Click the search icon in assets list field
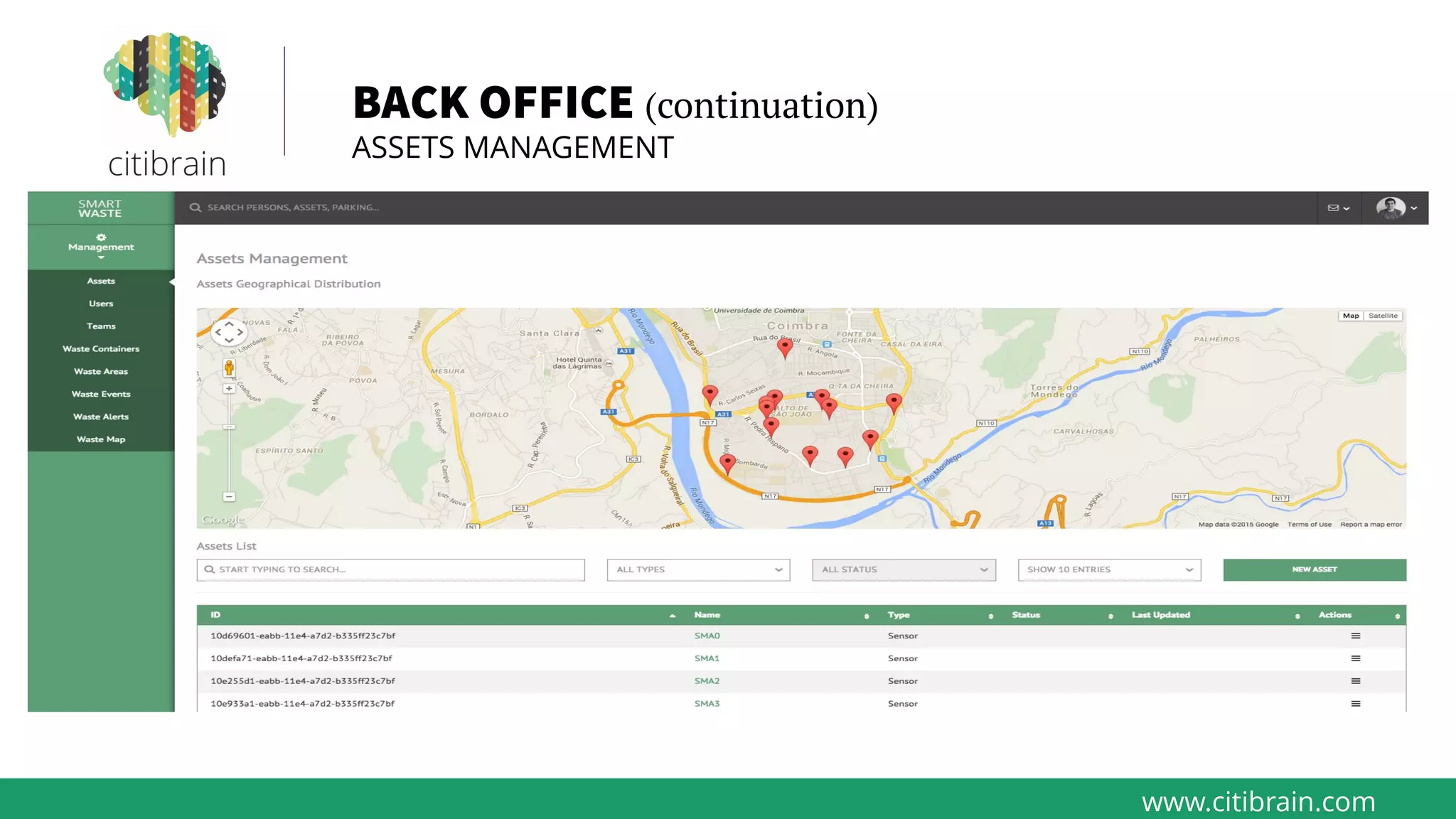Screen dimensions: 1456x819 coord(209,569)
